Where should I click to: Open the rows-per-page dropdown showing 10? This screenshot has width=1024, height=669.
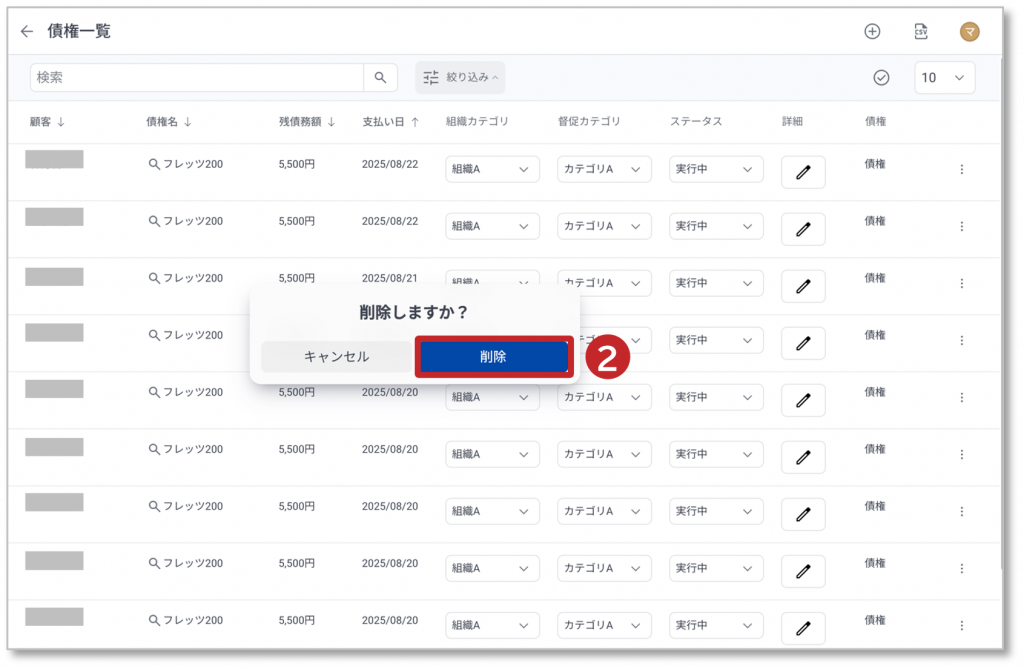tap(944, 78)
